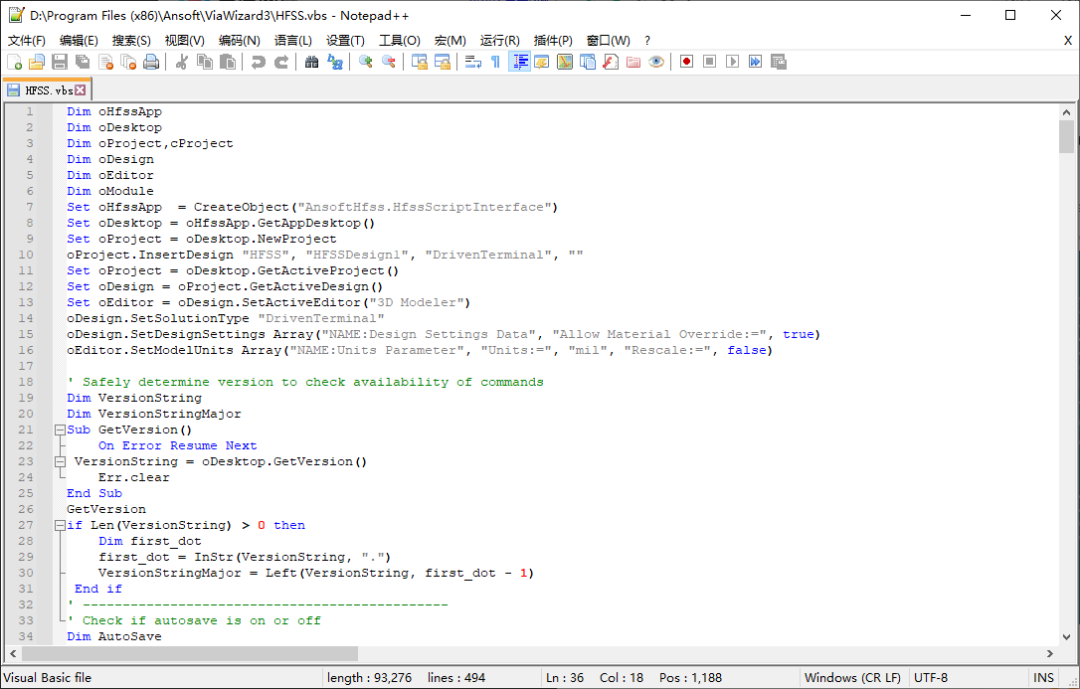Toggle synchronized horizontal scrolling

pyautogui.click(x=442, y=62)
